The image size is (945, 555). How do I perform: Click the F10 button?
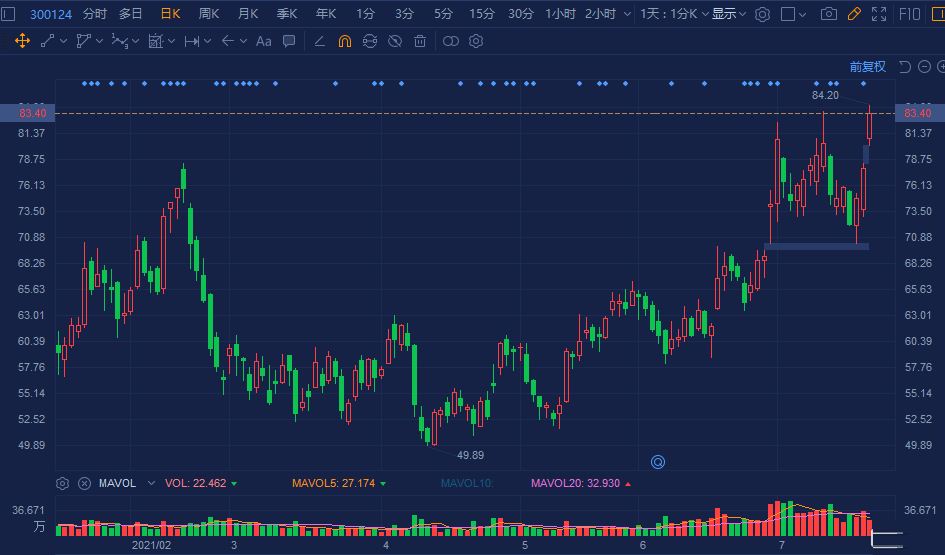(x=910, y=14)
